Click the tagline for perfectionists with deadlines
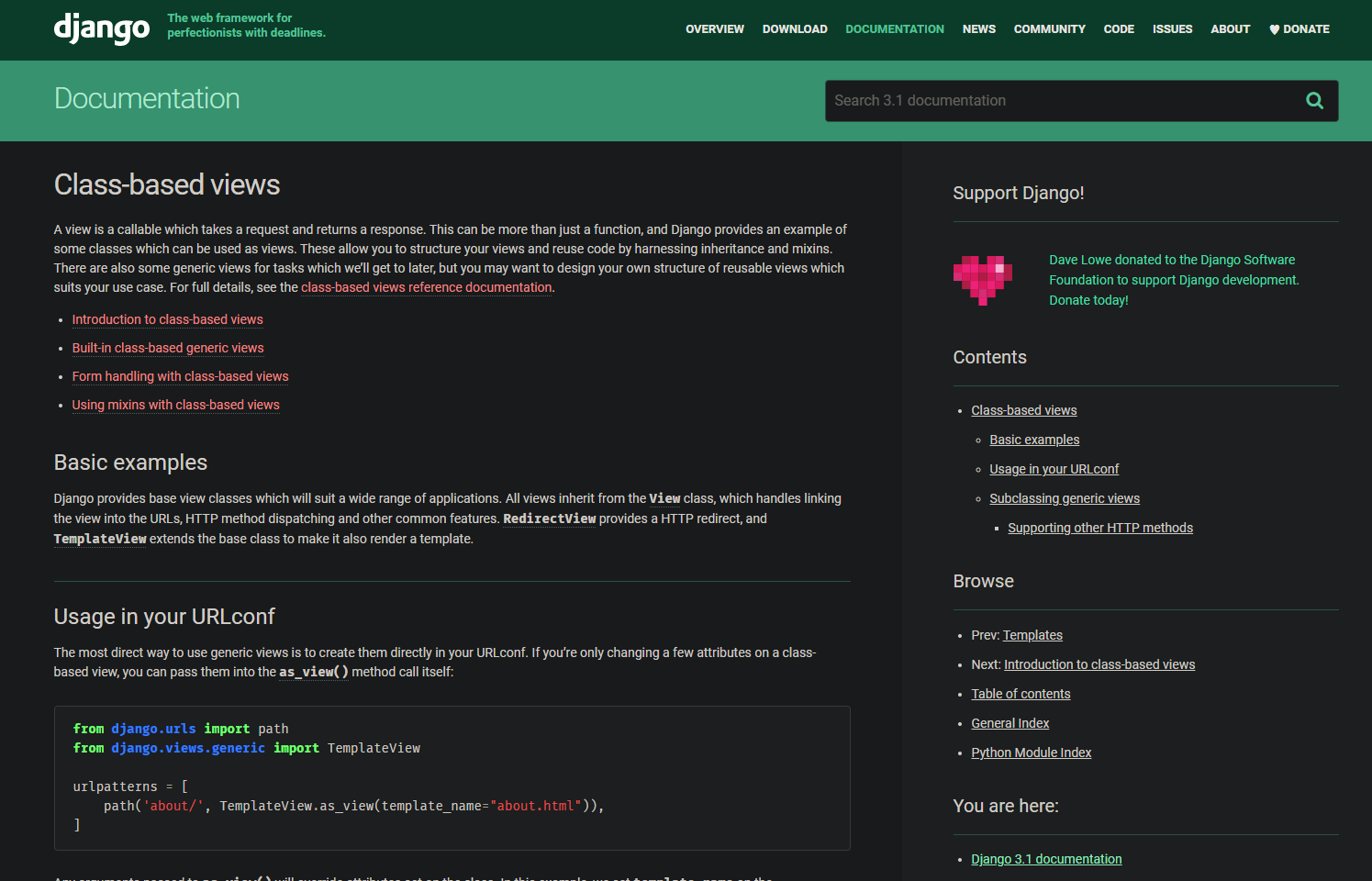The height and width of the screenshot is (881, 1372). (246, 26)
